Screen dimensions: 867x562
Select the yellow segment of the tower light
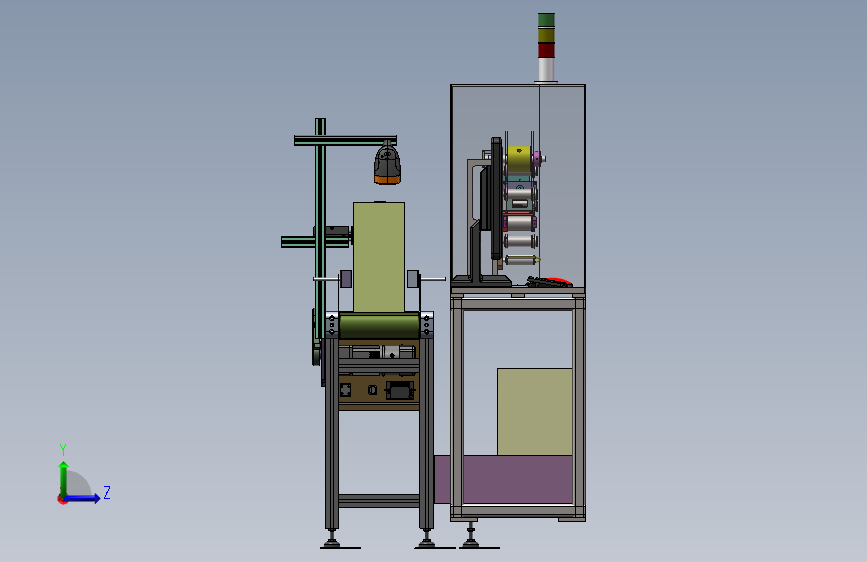pyautogui.click(x=546, y=35)
